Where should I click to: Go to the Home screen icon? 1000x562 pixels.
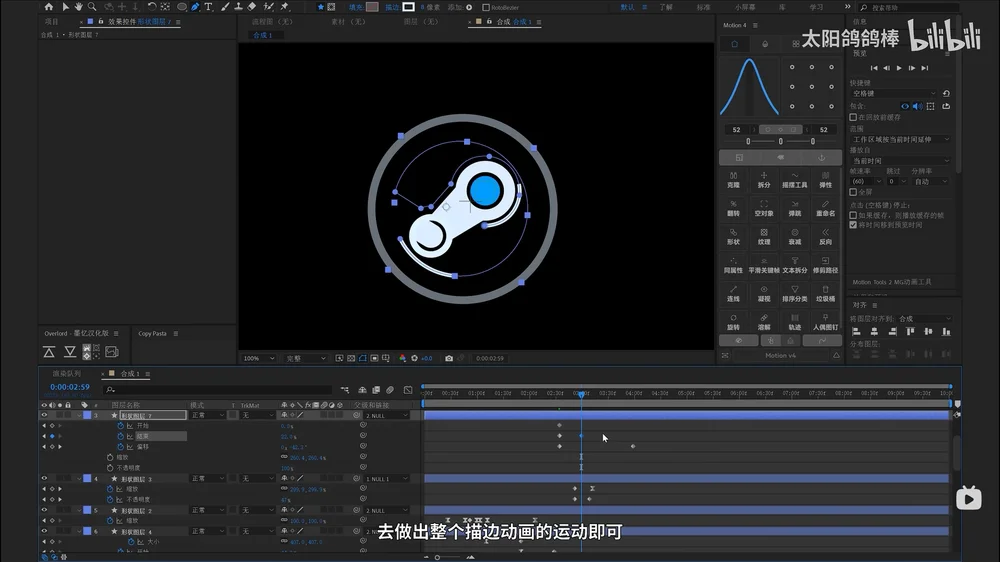48,7
